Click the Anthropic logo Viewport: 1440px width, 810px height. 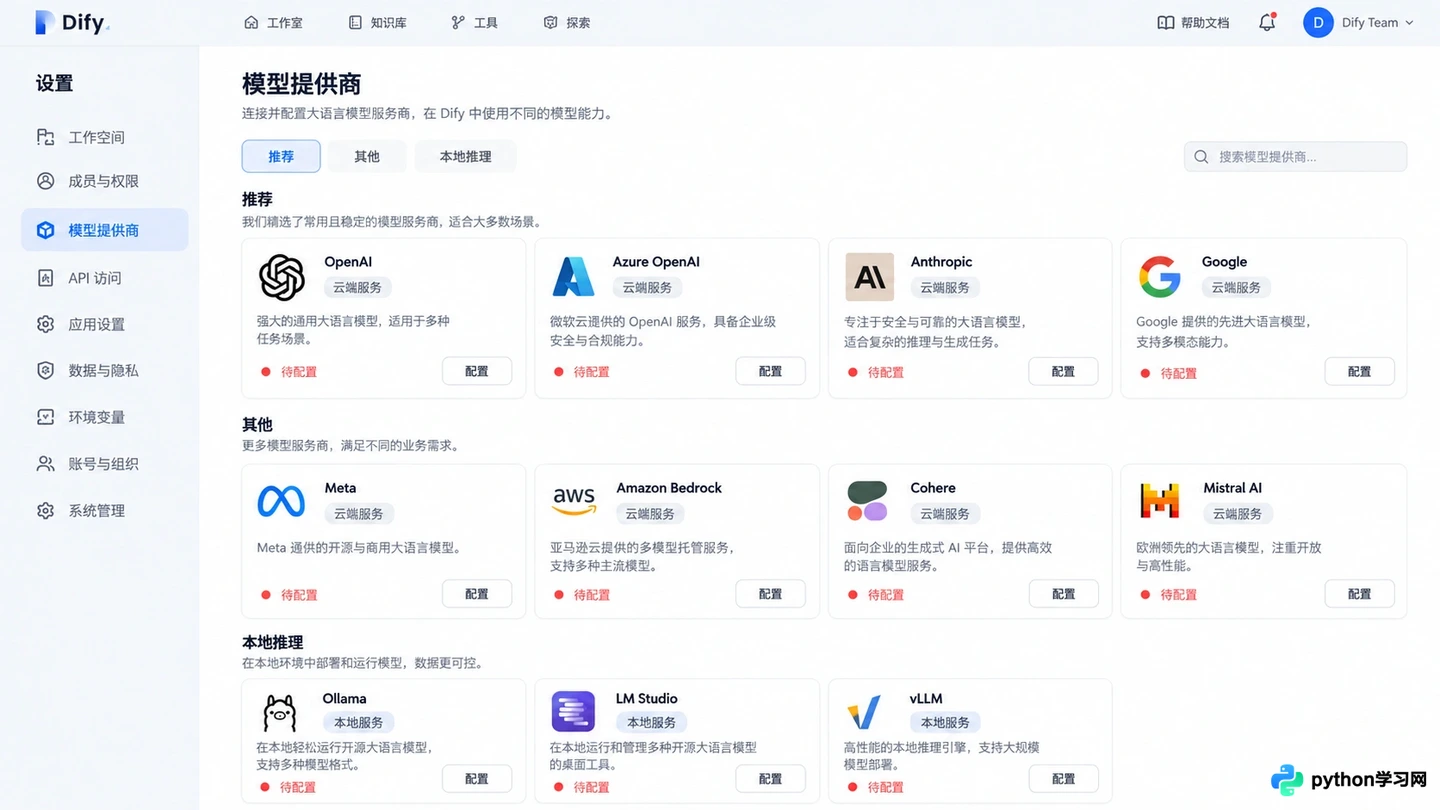(869, 277)
